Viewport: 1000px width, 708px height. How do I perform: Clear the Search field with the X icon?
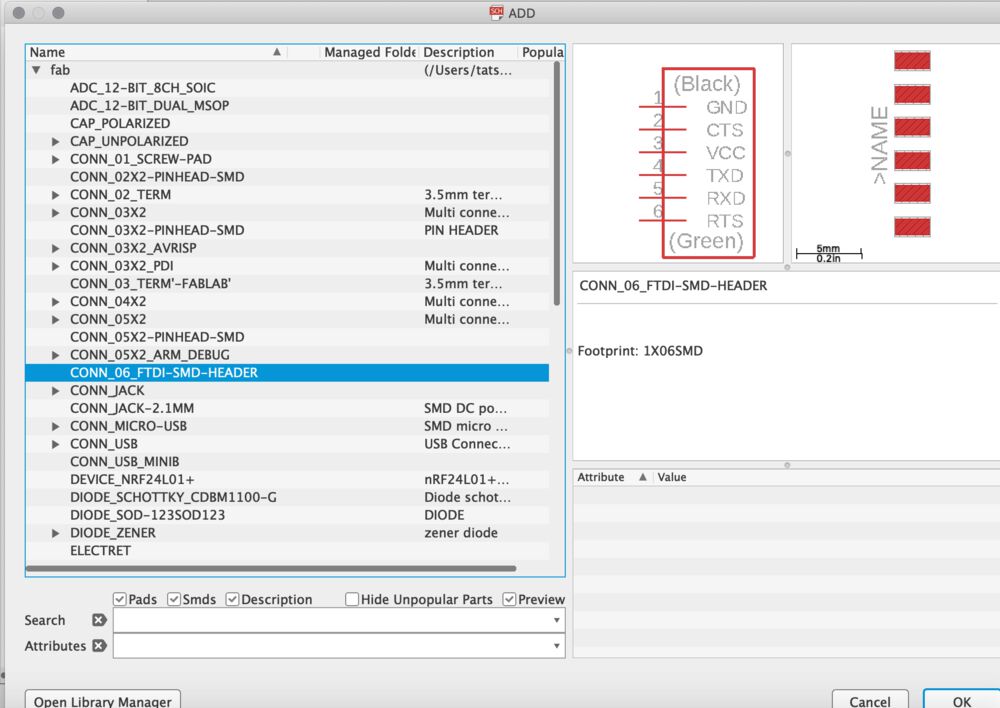99,620
